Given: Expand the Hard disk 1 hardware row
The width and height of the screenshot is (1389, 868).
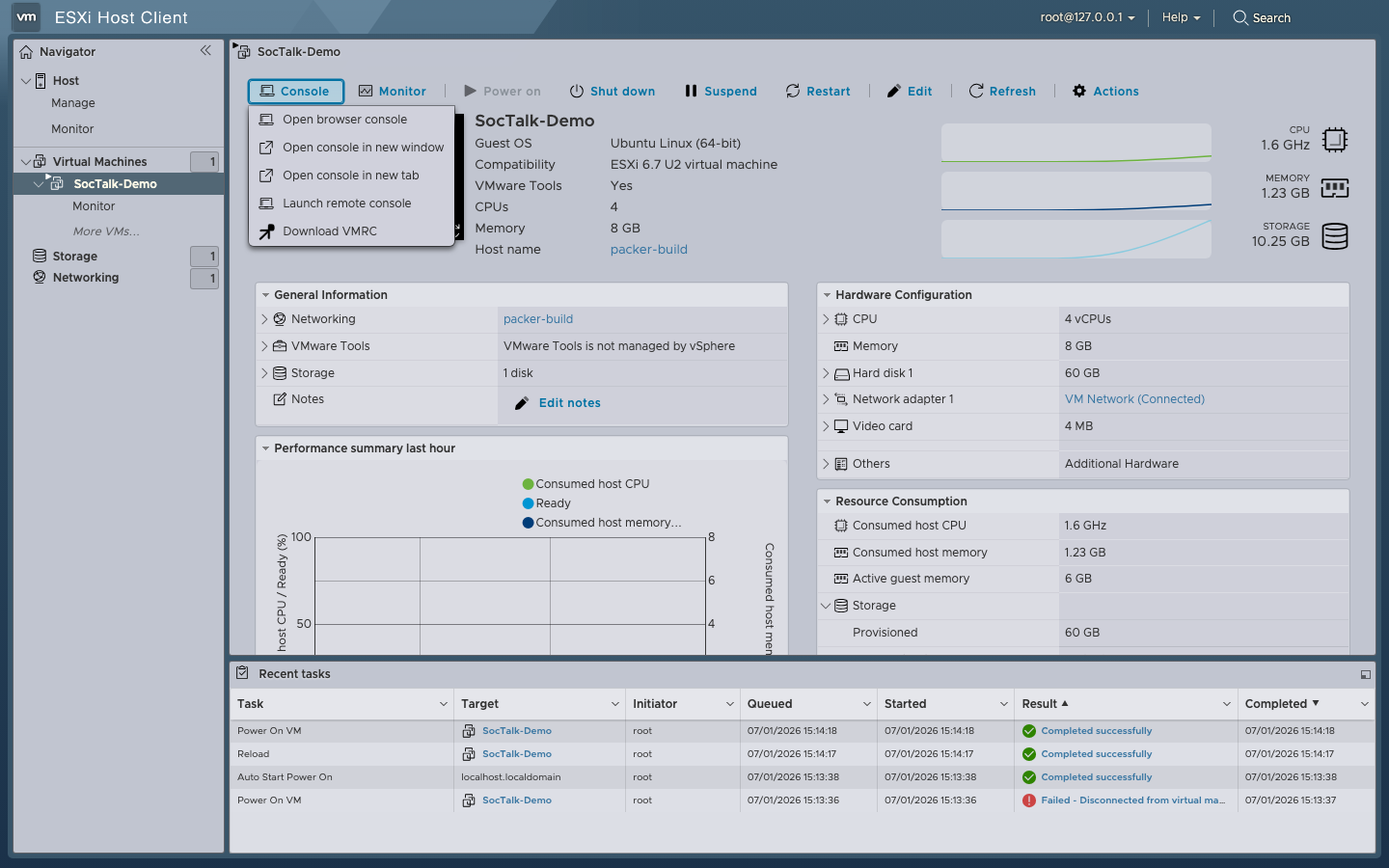Looking at the screenshot, I should pos(826,373).
